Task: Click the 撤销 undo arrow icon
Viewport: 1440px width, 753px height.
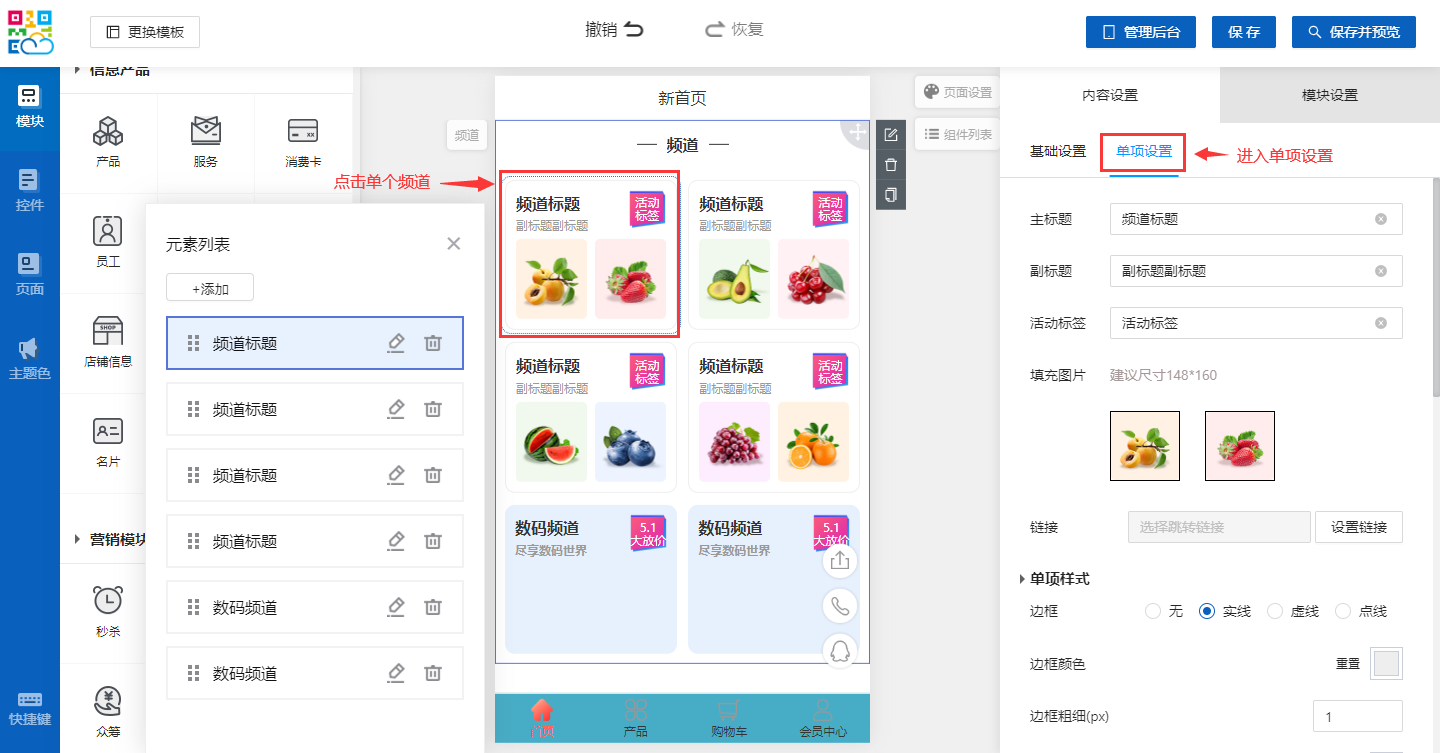Action: pyautogui.click(x=634, y=30)
